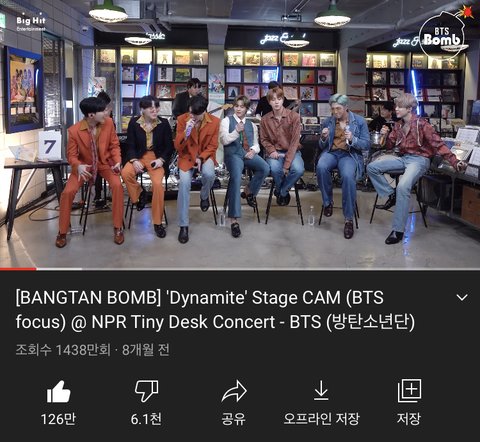The width and height of the screenshot is (480, 442).
Task: Tap the thumbs-down dislike icon
Action: [x=146, y=391]
